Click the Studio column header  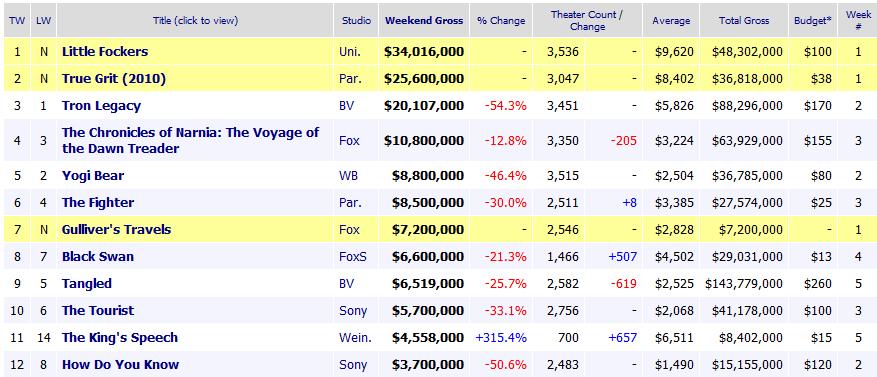(356, 20)
